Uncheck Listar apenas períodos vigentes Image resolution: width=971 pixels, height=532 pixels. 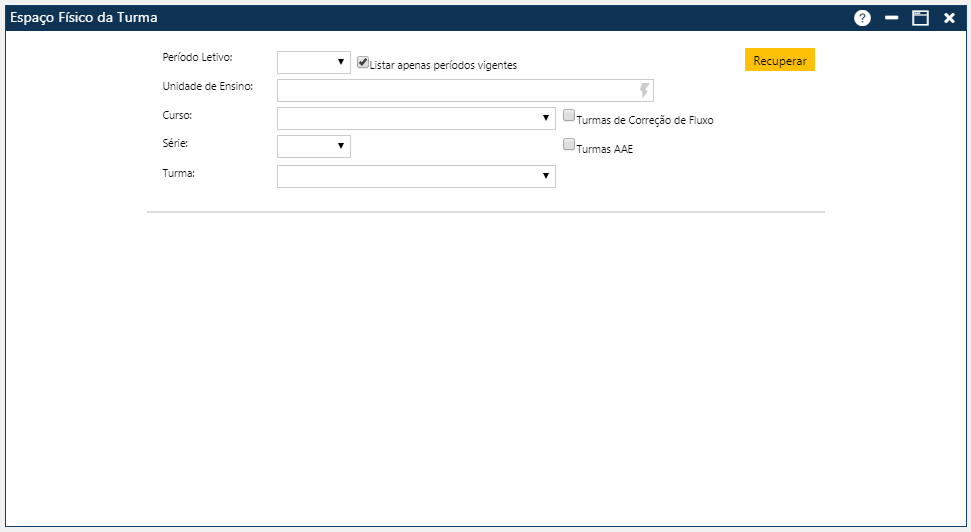pyautogui.click(x=363, y=62)
